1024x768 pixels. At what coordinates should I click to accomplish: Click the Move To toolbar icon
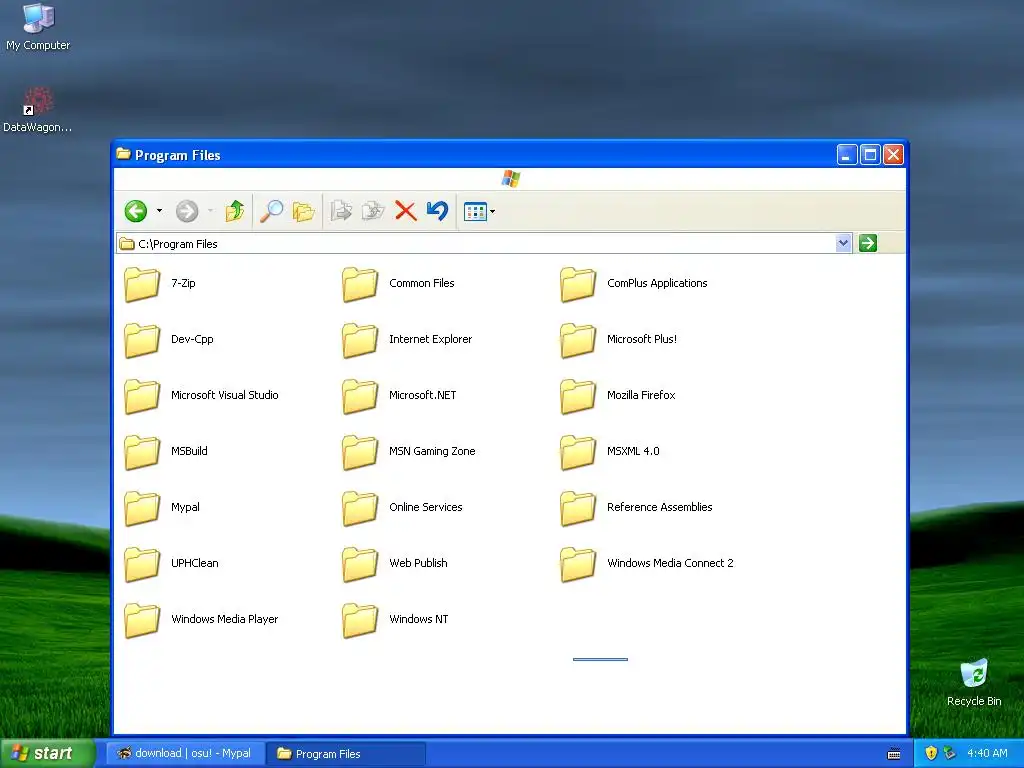(x=341, y=211)
